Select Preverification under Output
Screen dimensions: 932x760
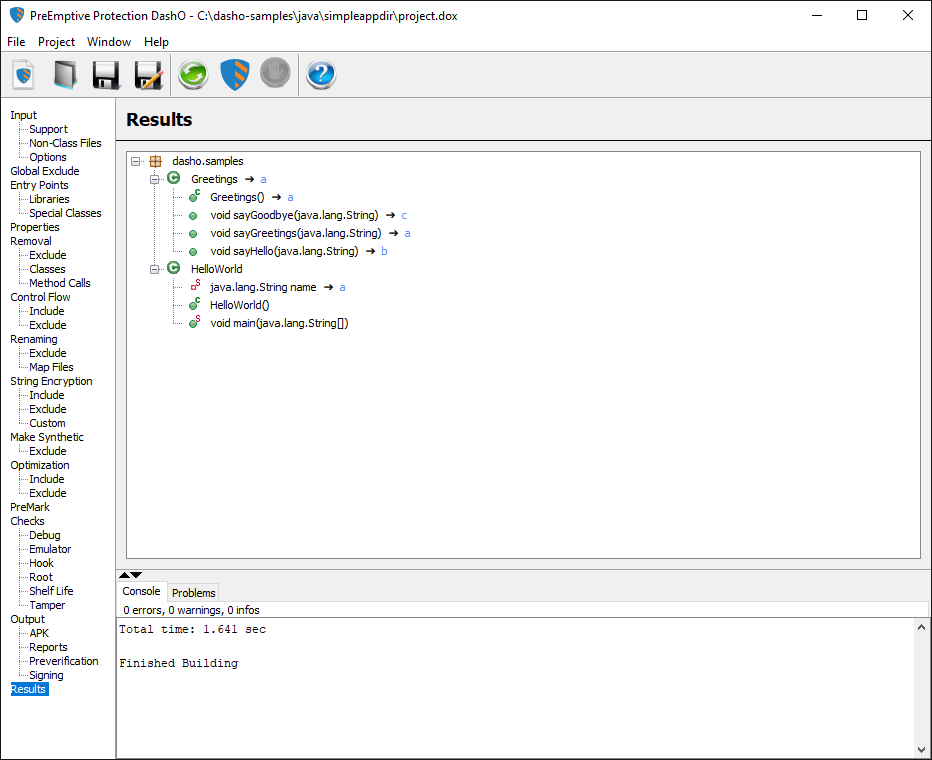pos(64,661)
